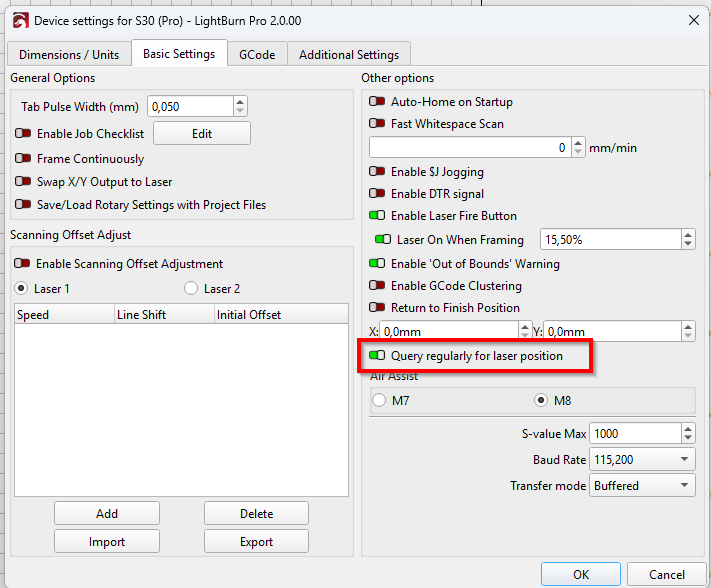The width and height of the screenshot is (711, 588).
Task: Toggle Fast Whitespace Scan switch
Action: tap(377, 123)
